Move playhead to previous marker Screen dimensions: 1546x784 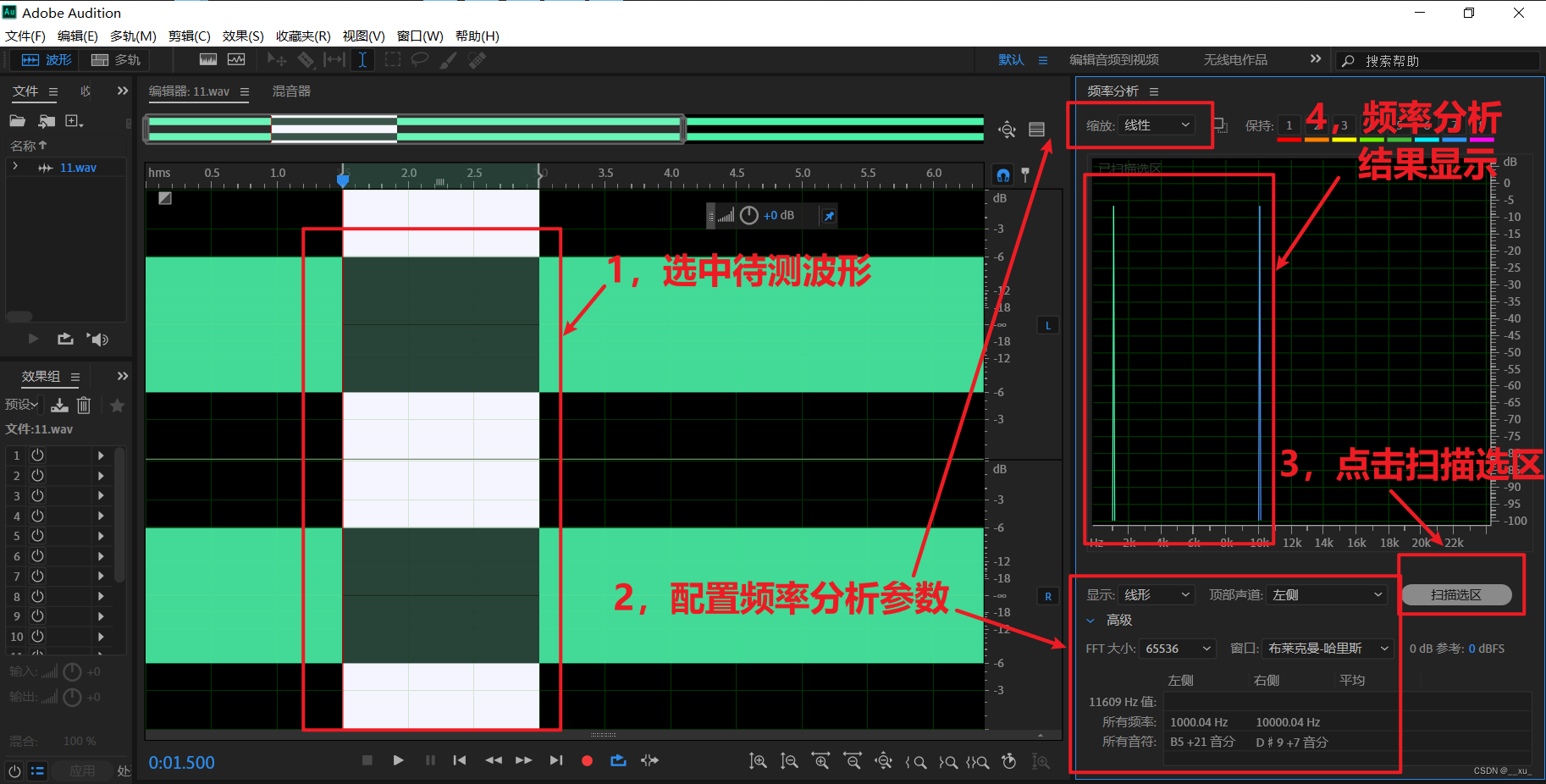(460, 760)
